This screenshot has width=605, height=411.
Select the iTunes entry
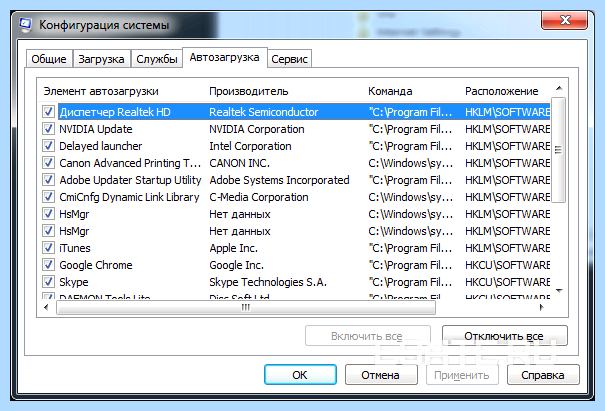pos(75,248)
